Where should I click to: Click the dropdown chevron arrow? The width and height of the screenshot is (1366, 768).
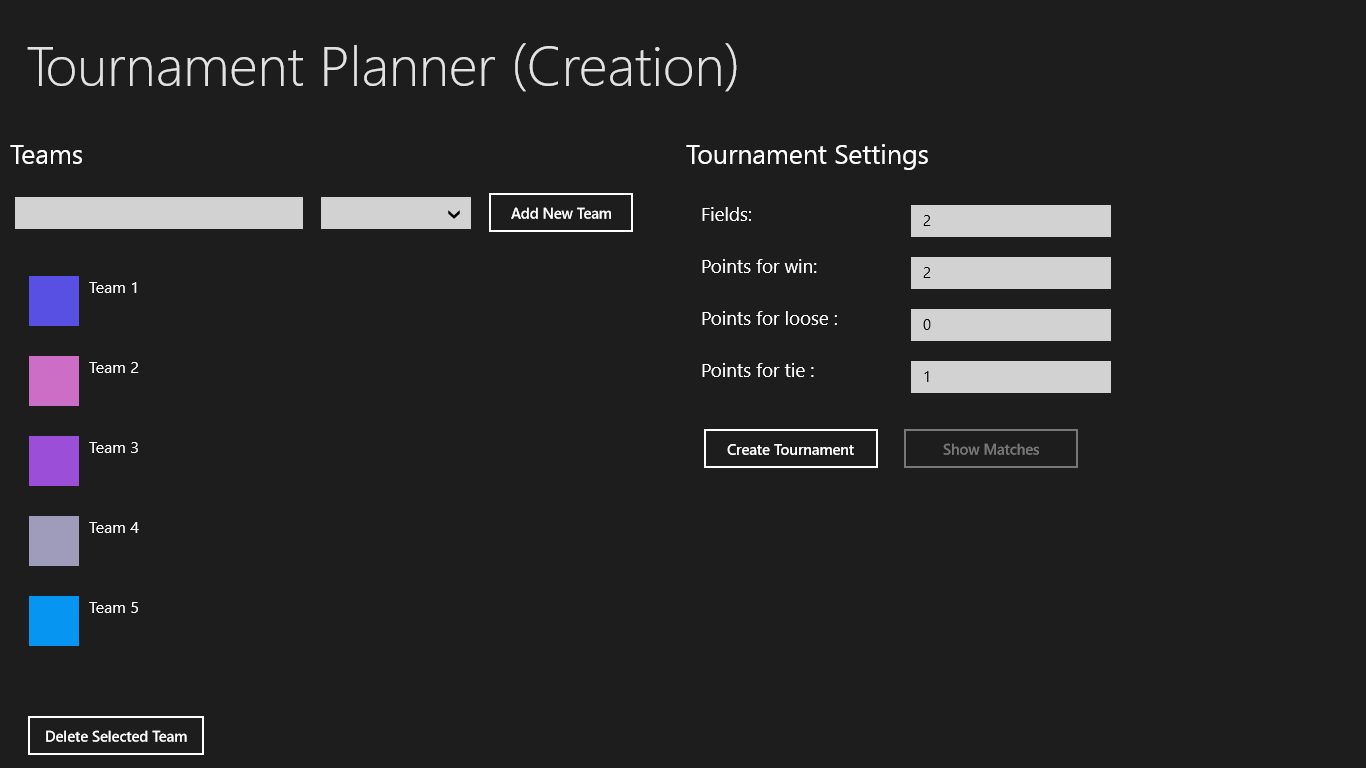coord(453,214)
